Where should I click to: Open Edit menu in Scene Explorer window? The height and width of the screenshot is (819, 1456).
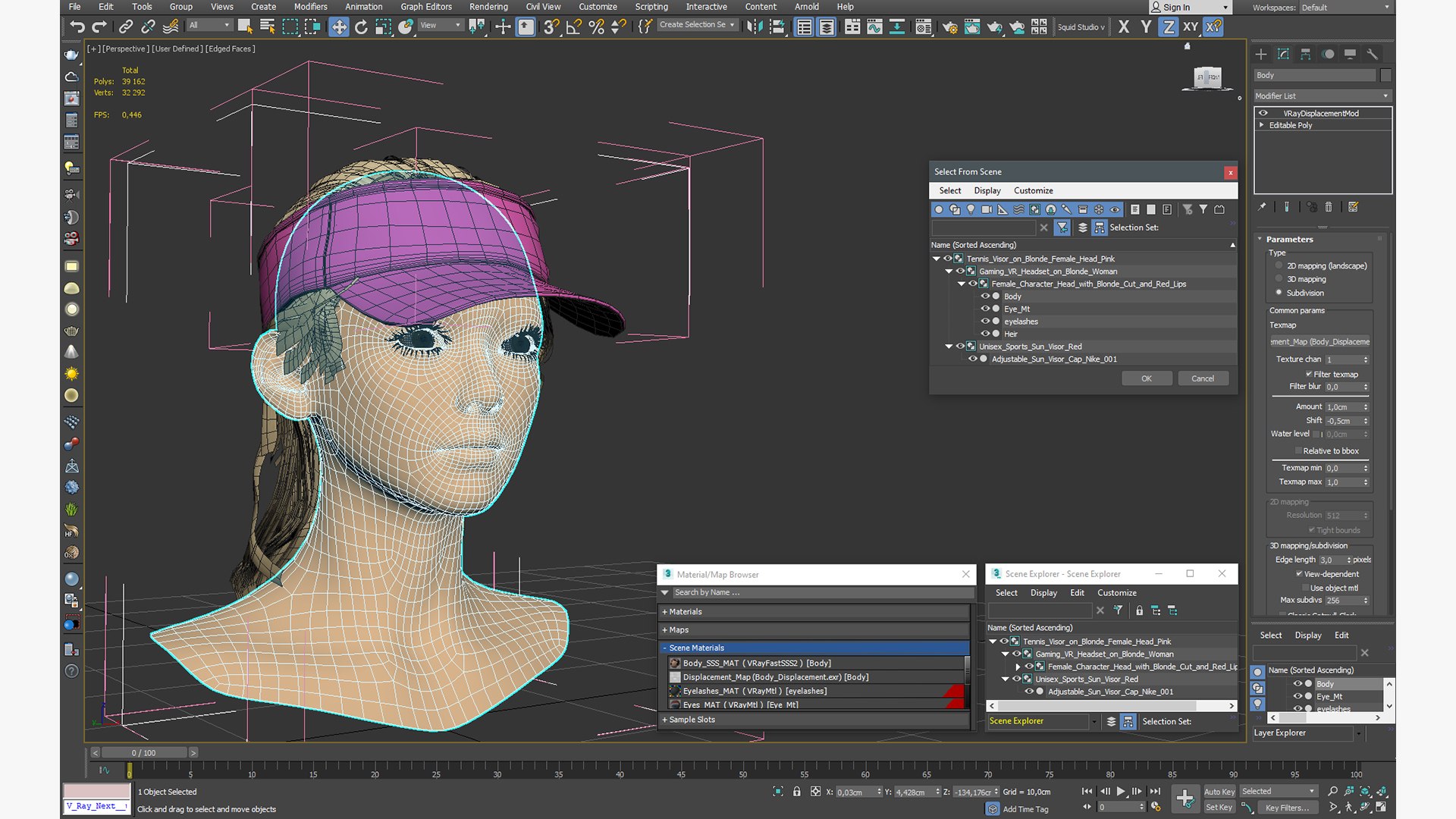pyautogui.click(x=1077, y=593)
